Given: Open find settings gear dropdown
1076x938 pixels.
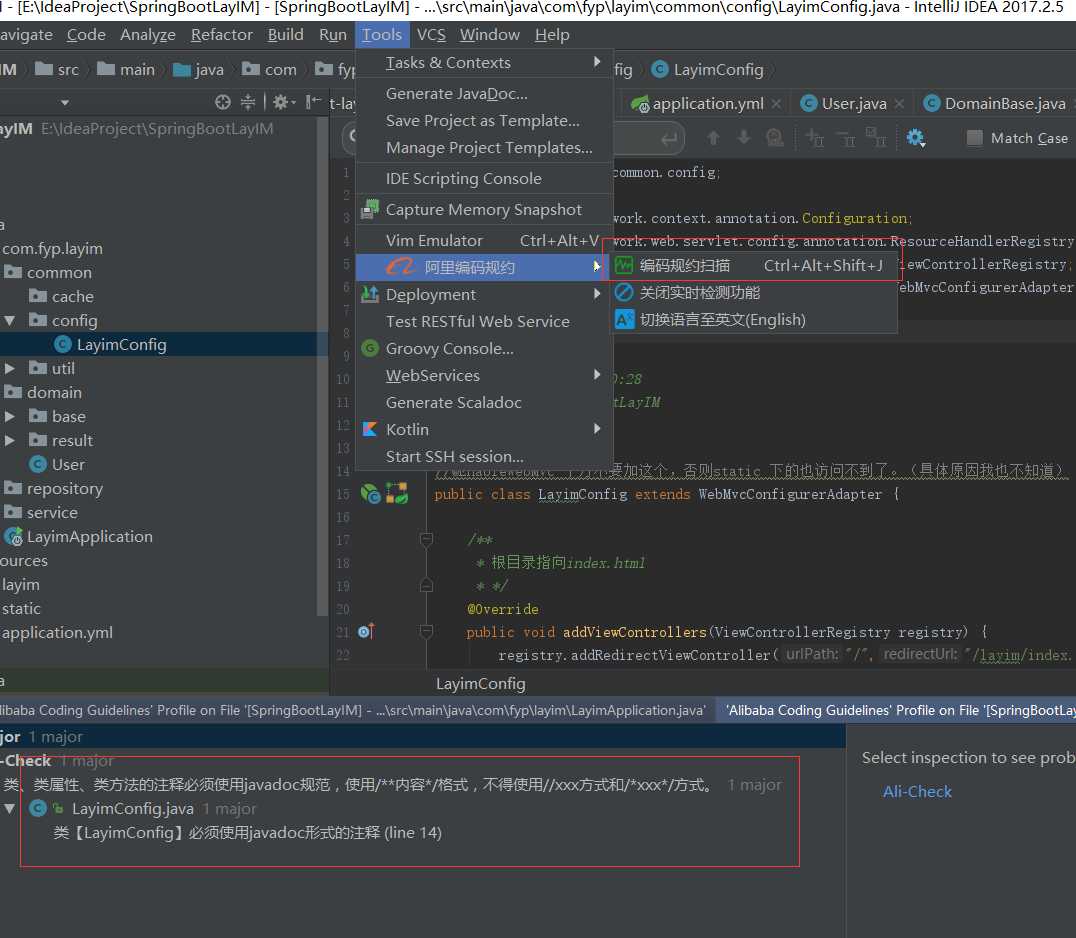Looking at the screenshot, I should [x=915, y=138].
